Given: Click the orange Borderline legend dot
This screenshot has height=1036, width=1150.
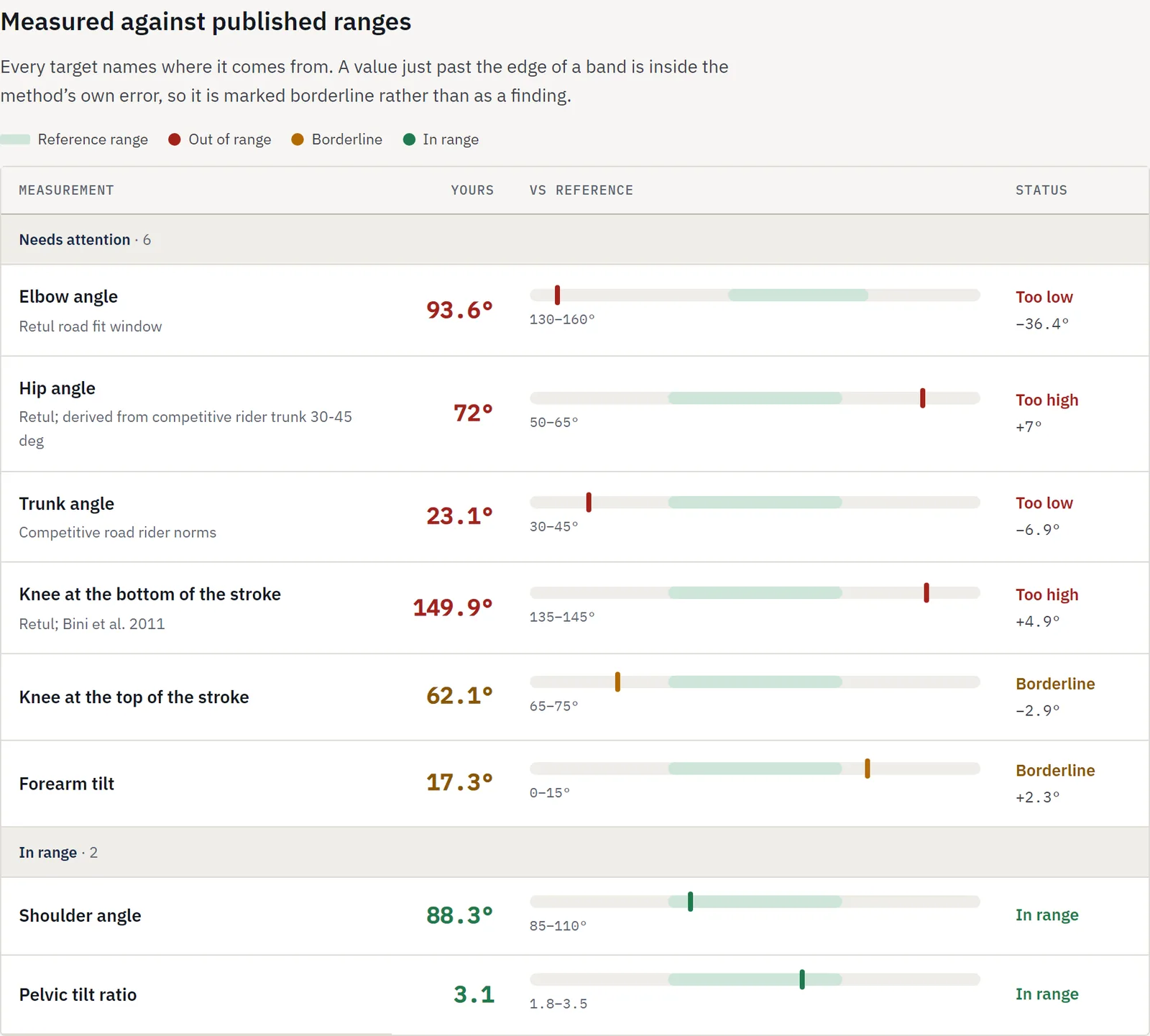Looking at the screenshot, I should [x=298, y=139].
